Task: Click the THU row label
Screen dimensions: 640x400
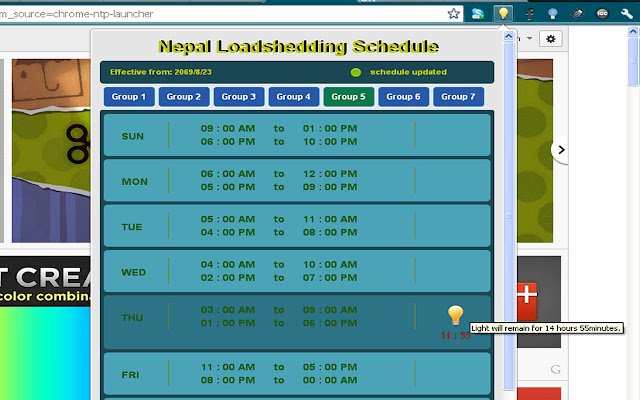Action: point(132,318)
